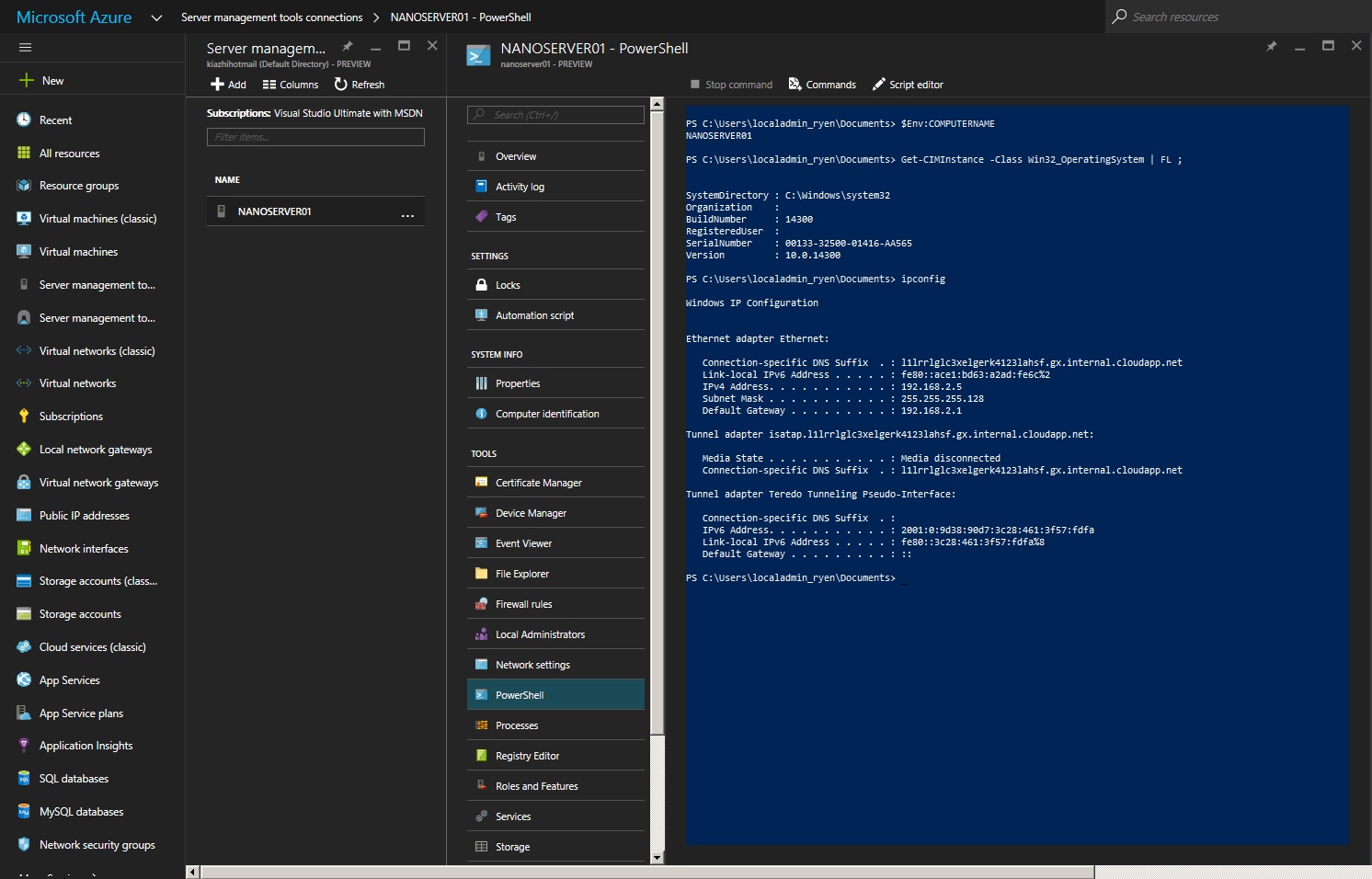The height and width of the screenshot is (879, 1372).
Task: Click the New plus icon
Action: pyautogui.click(x=26, y=81)
